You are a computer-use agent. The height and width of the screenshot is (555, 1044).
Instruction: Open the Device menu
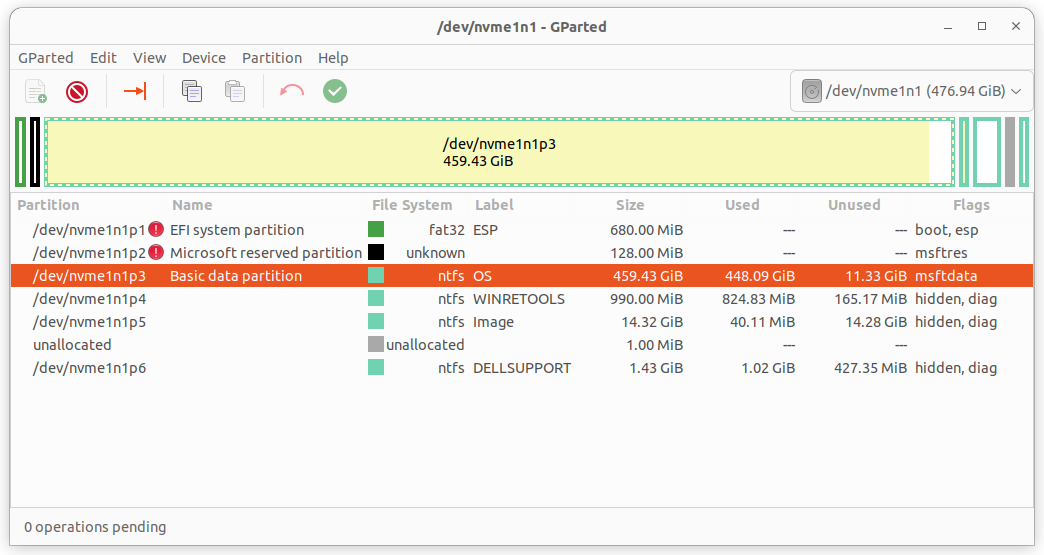coord(203,58)
